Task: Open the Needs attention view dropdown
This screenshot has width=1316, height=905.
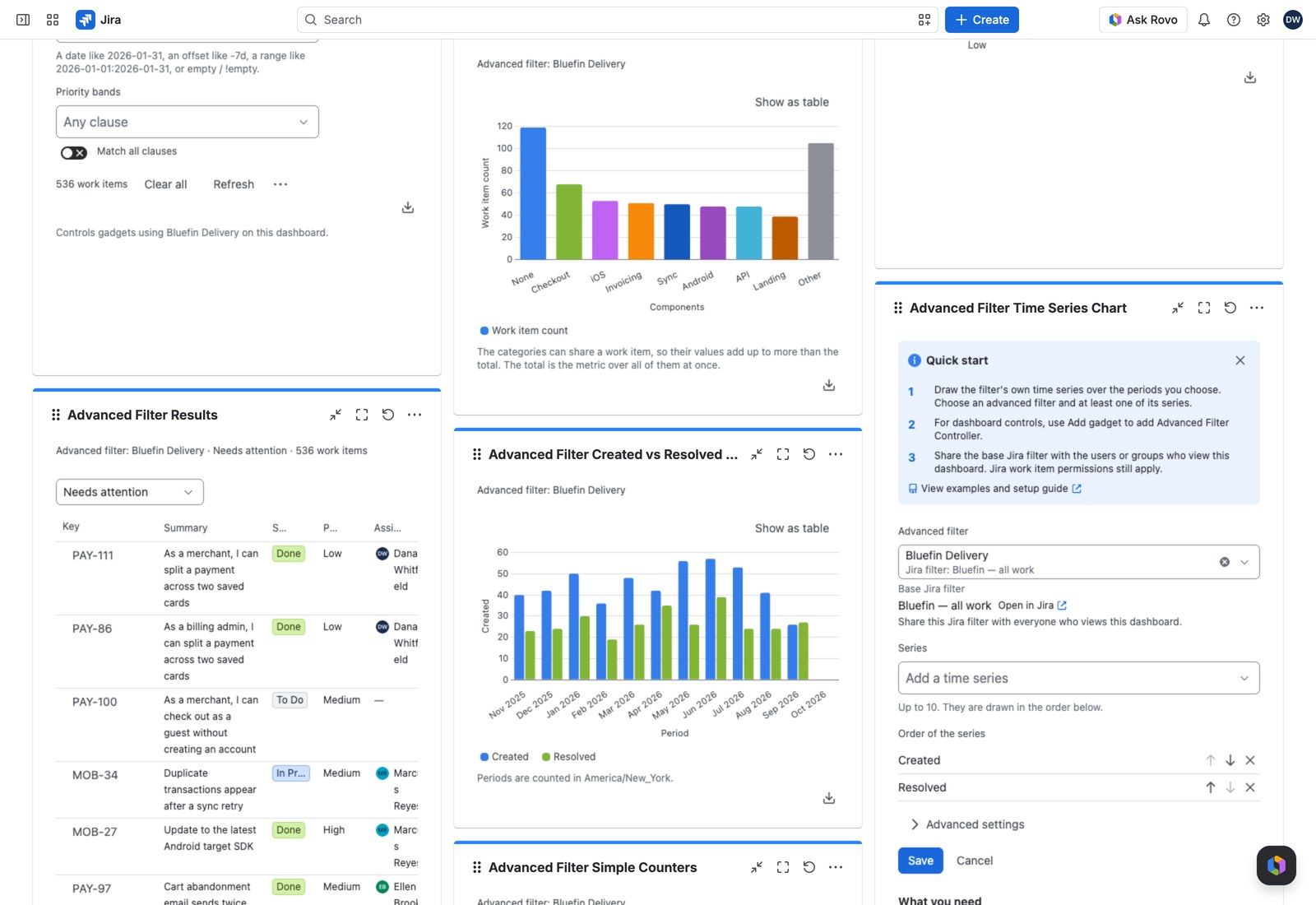Action: [130, 492]
